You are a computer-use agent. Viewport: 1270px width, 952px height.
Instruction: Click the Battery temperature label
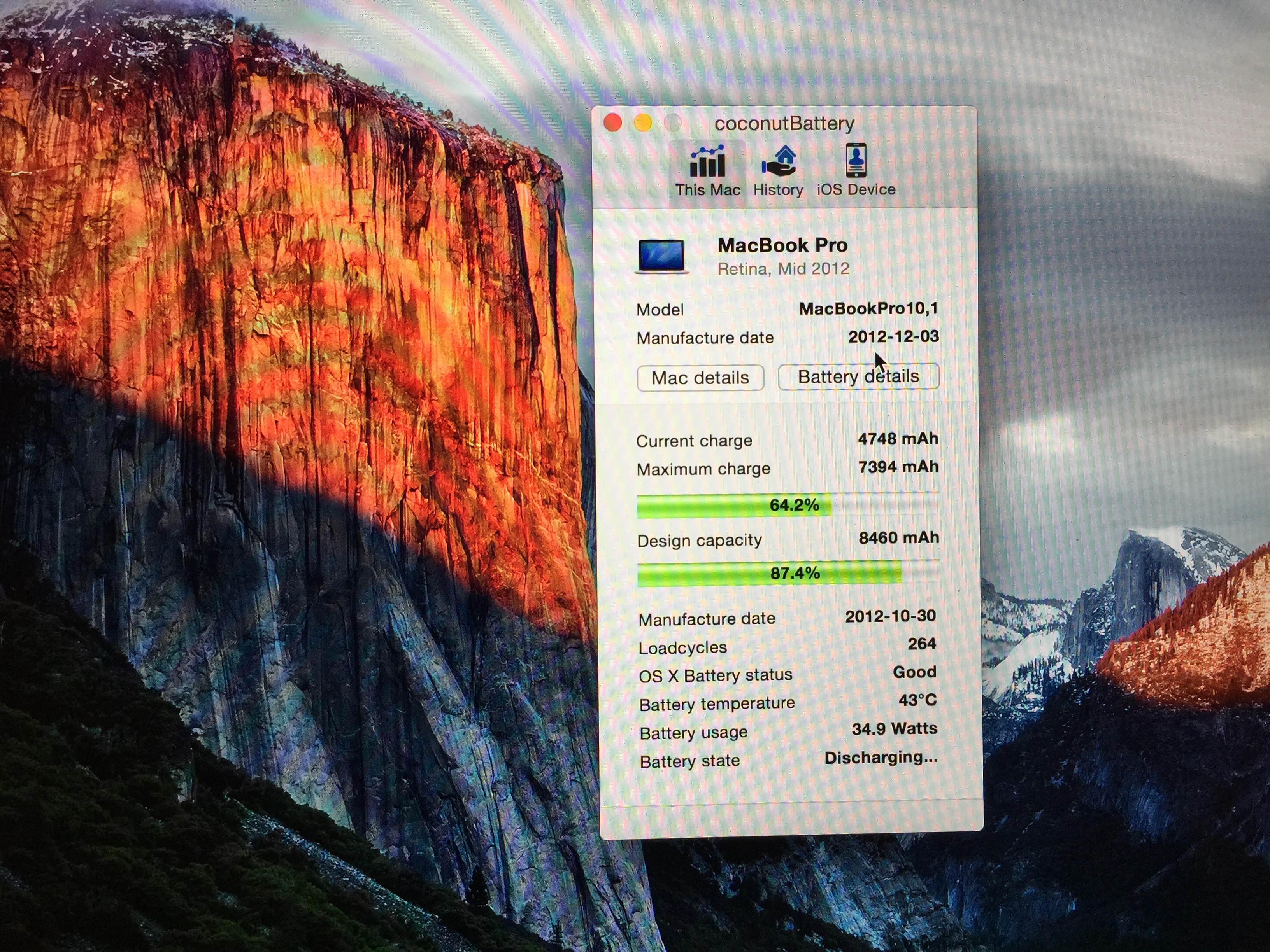717,704
